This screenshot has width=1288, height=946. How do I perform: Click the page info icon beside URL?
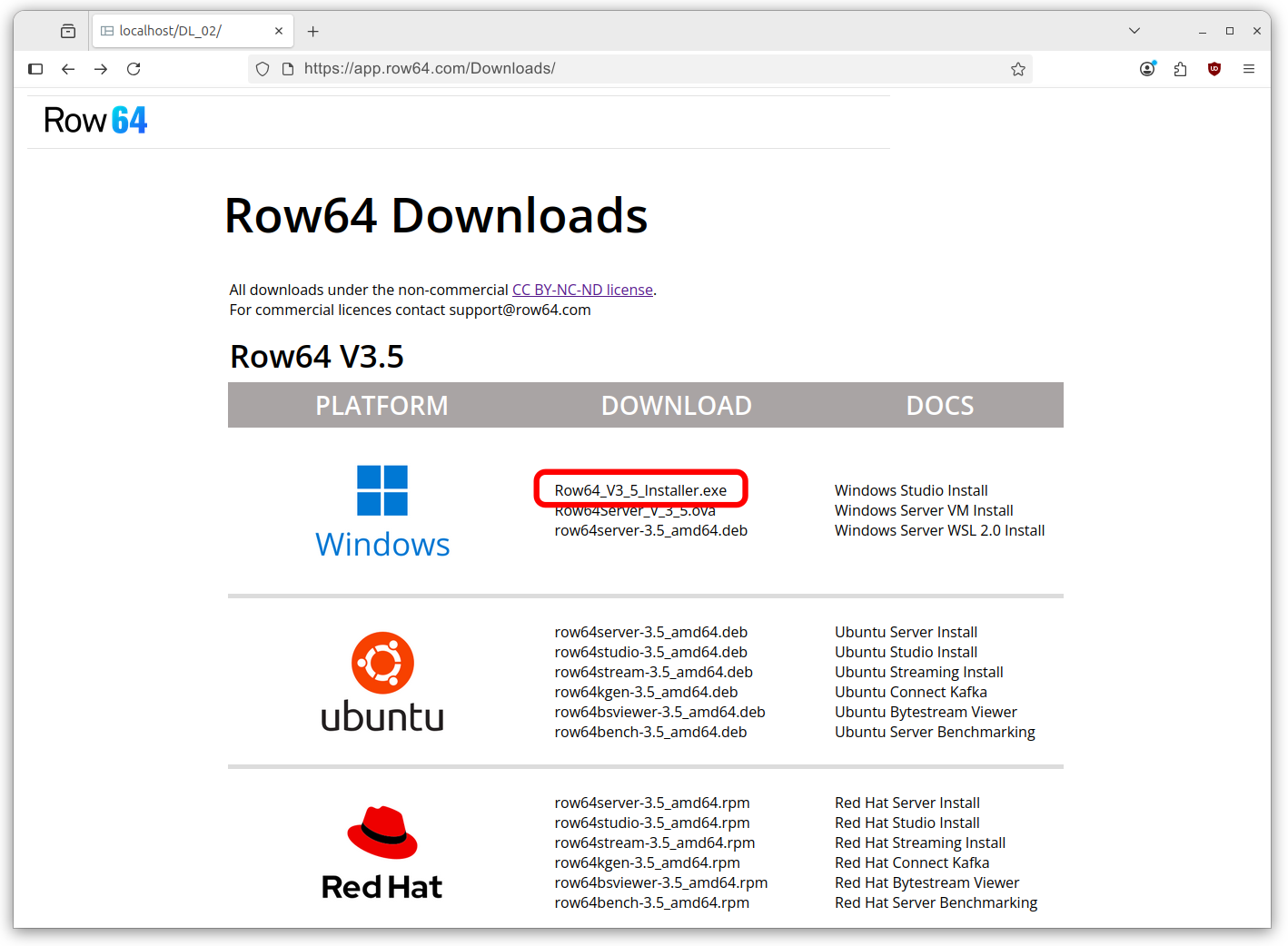[288, 69]
